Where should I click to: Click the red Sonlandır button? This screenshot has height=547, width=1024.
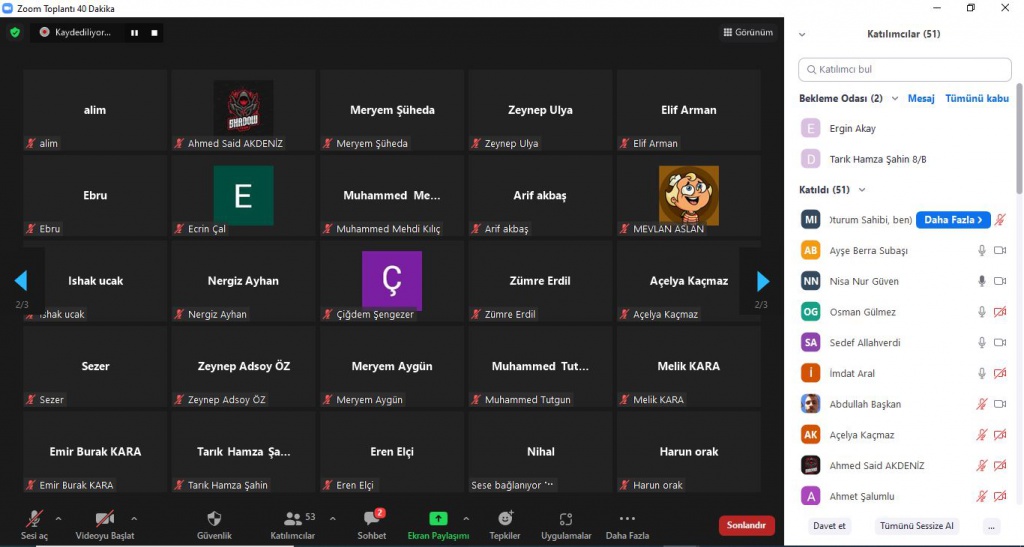[x=746, y=525]
